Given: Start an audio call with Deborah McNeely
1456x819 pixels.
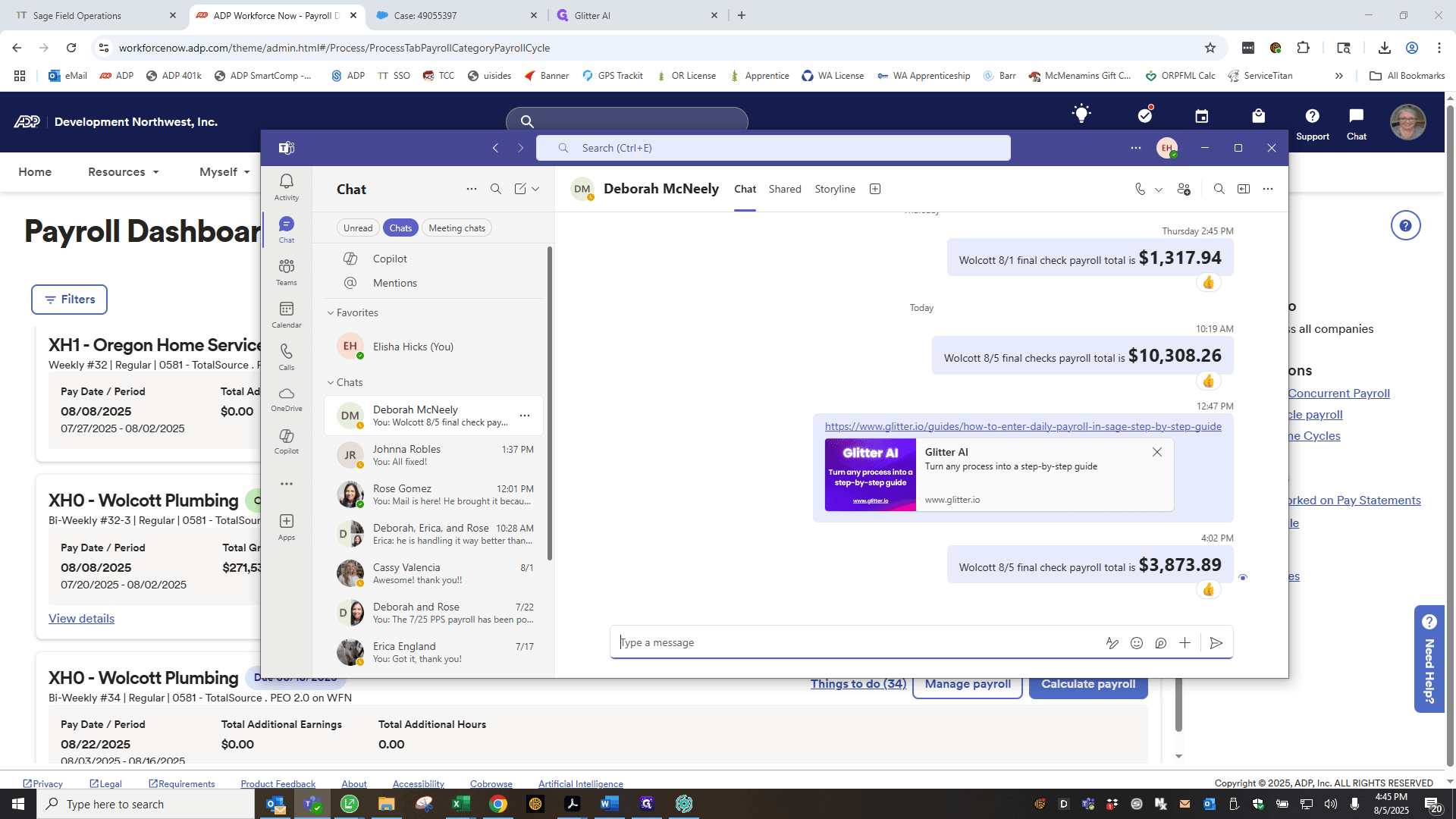Looking at the screenshot, I should click(1140, 189).
